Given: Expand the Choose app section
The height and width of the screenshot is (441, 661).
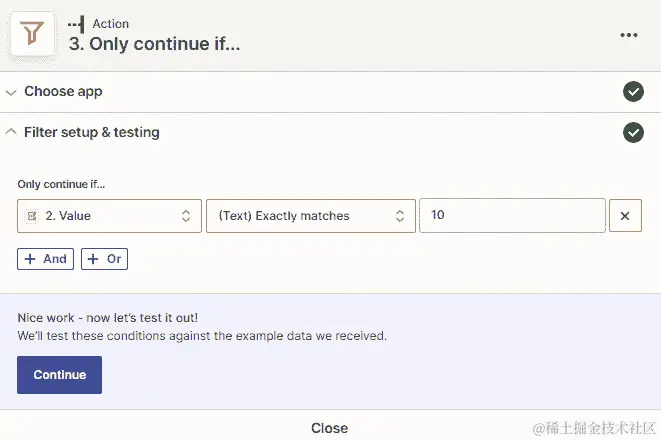Looking at the screenshot, I should 11,92.
